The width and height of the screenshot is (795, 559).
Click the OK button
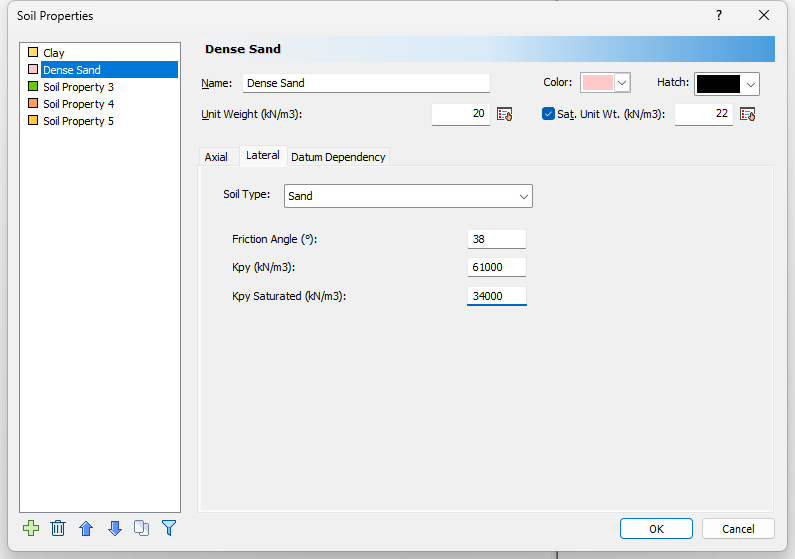click(656, 529)
